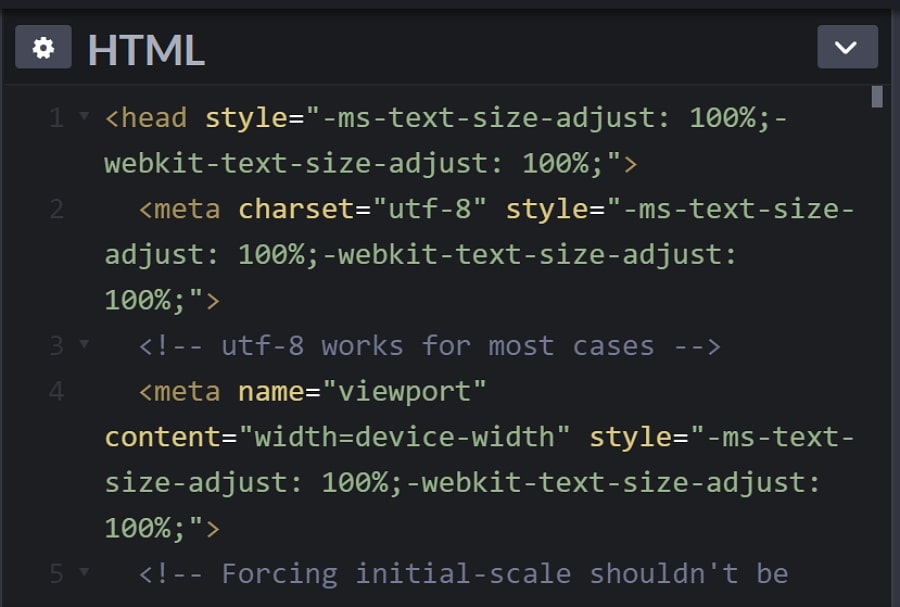Screen dimensions: 900x607
Task: Collapse the head tag fold arrow on line 1
Action: [x=84, y=118]
